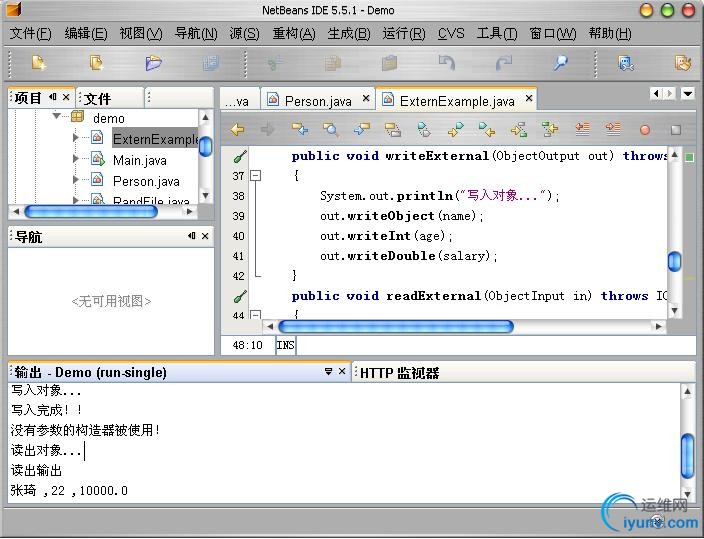The image size is (704, 539).
Task: Close the Person.java tab
Action: click(x=366, y=98)
